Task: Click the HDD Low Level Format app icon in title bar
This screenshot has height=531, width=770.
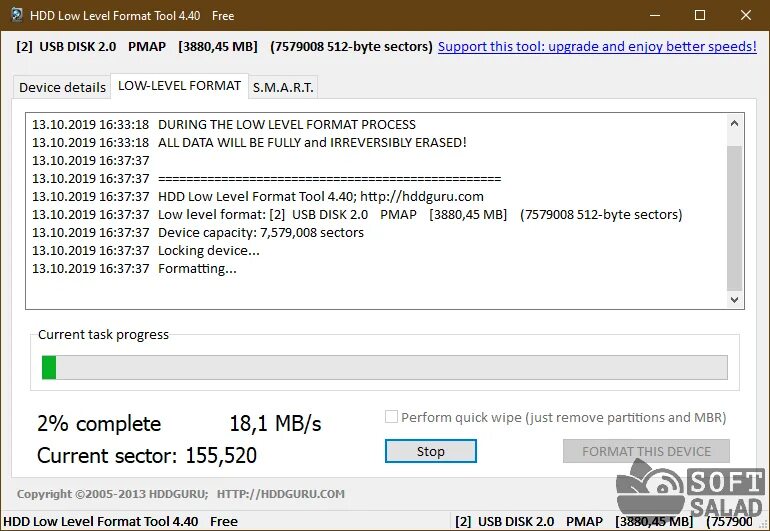Action: click(17, 15)
